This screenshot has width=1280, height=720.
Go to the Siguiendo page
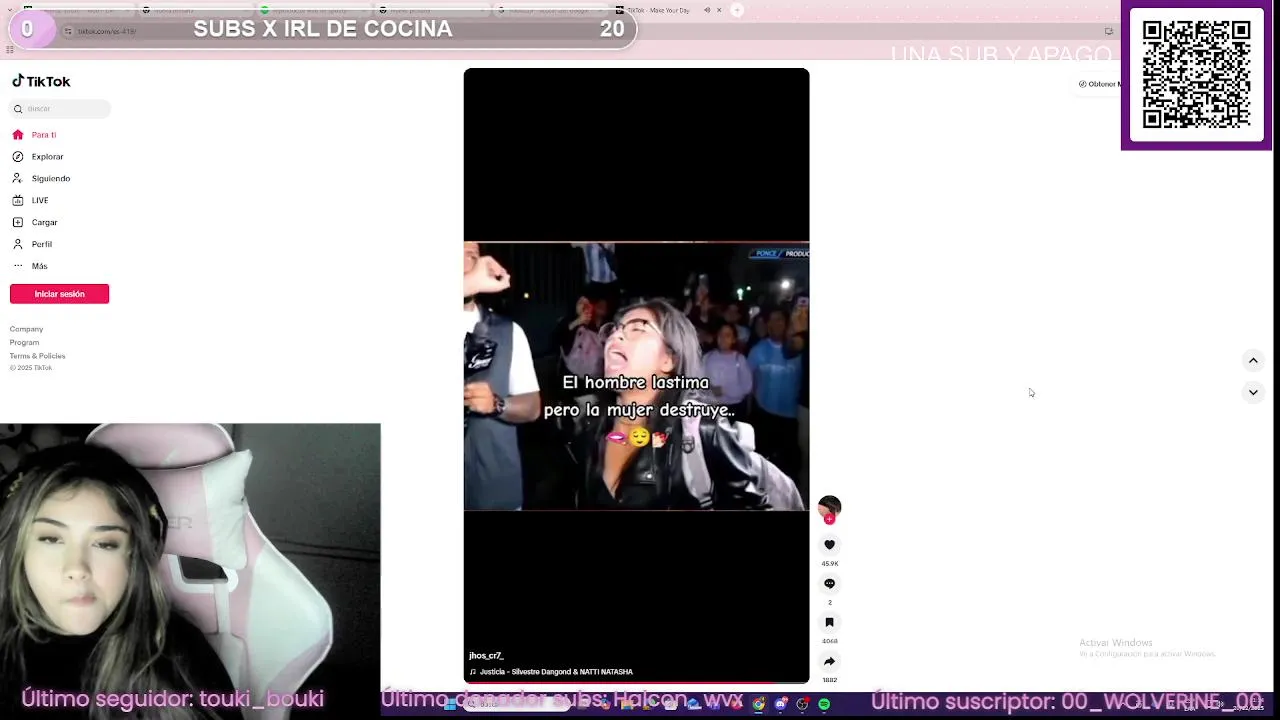pos(41,178)
